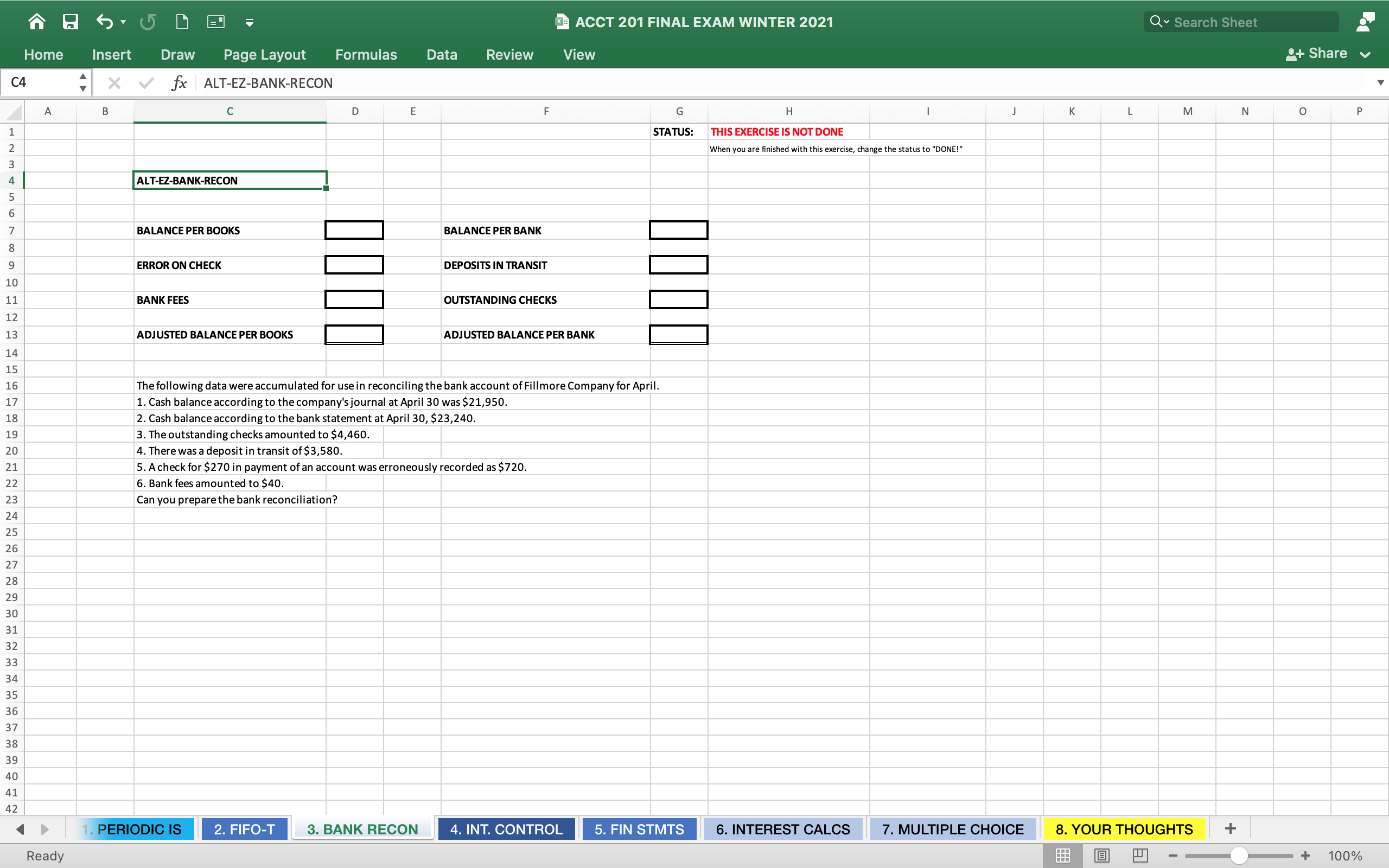1389x868 pixels.
Task: Click the zoom slider handle
Action: pos(1239,856)
